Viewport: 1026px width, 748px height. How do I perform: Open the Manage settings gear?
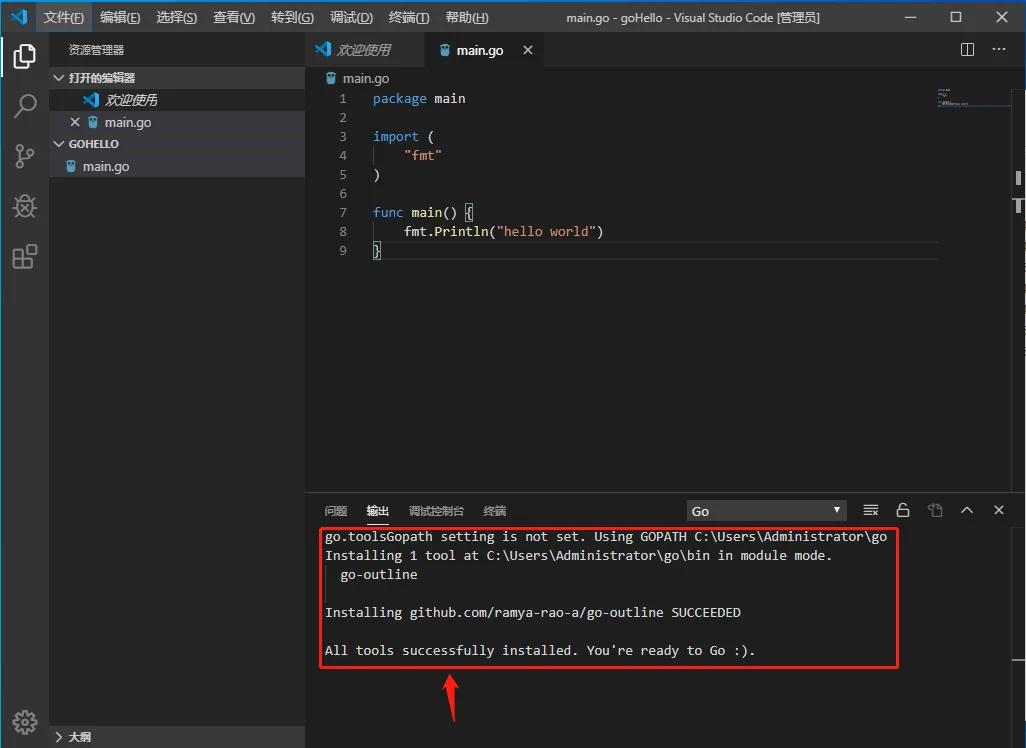(x=24, y=722)
